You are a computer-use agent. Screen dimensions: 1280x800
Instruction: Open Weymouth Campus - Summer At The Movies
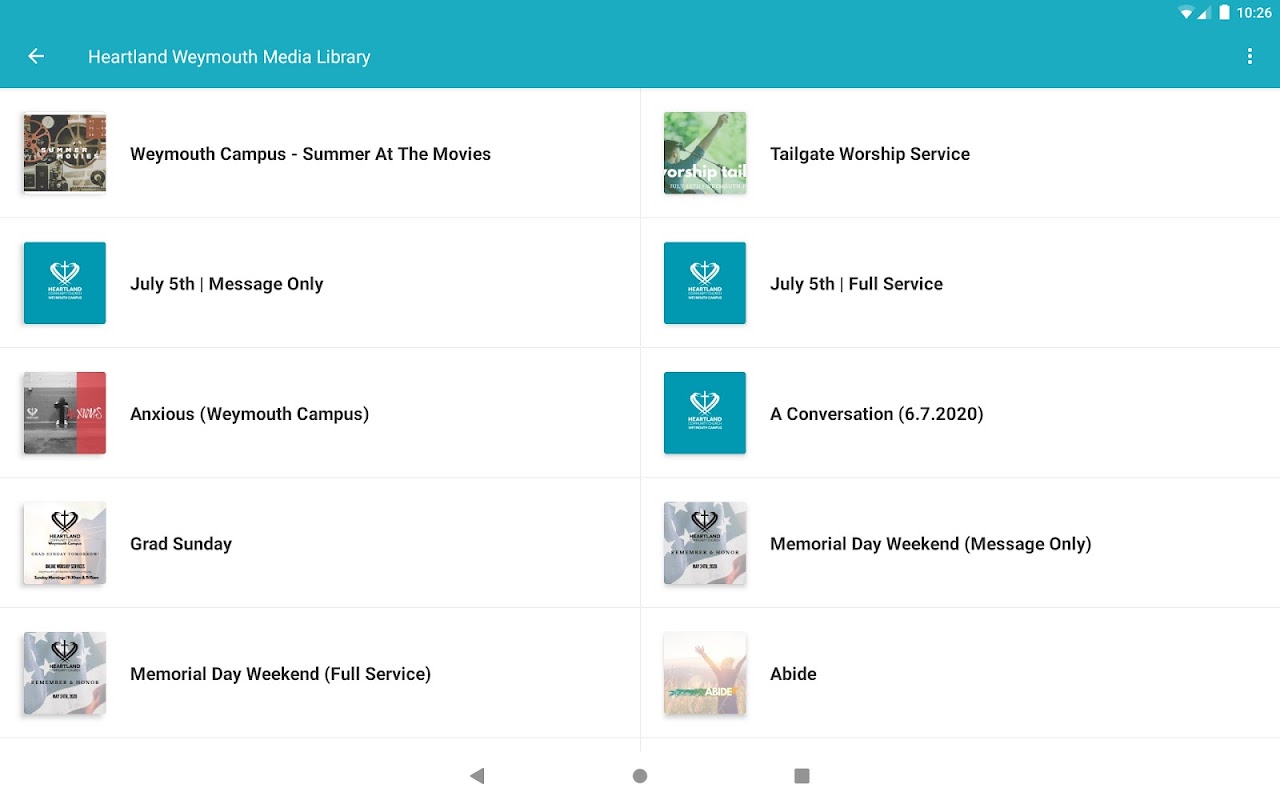click(x=310, y=154)
